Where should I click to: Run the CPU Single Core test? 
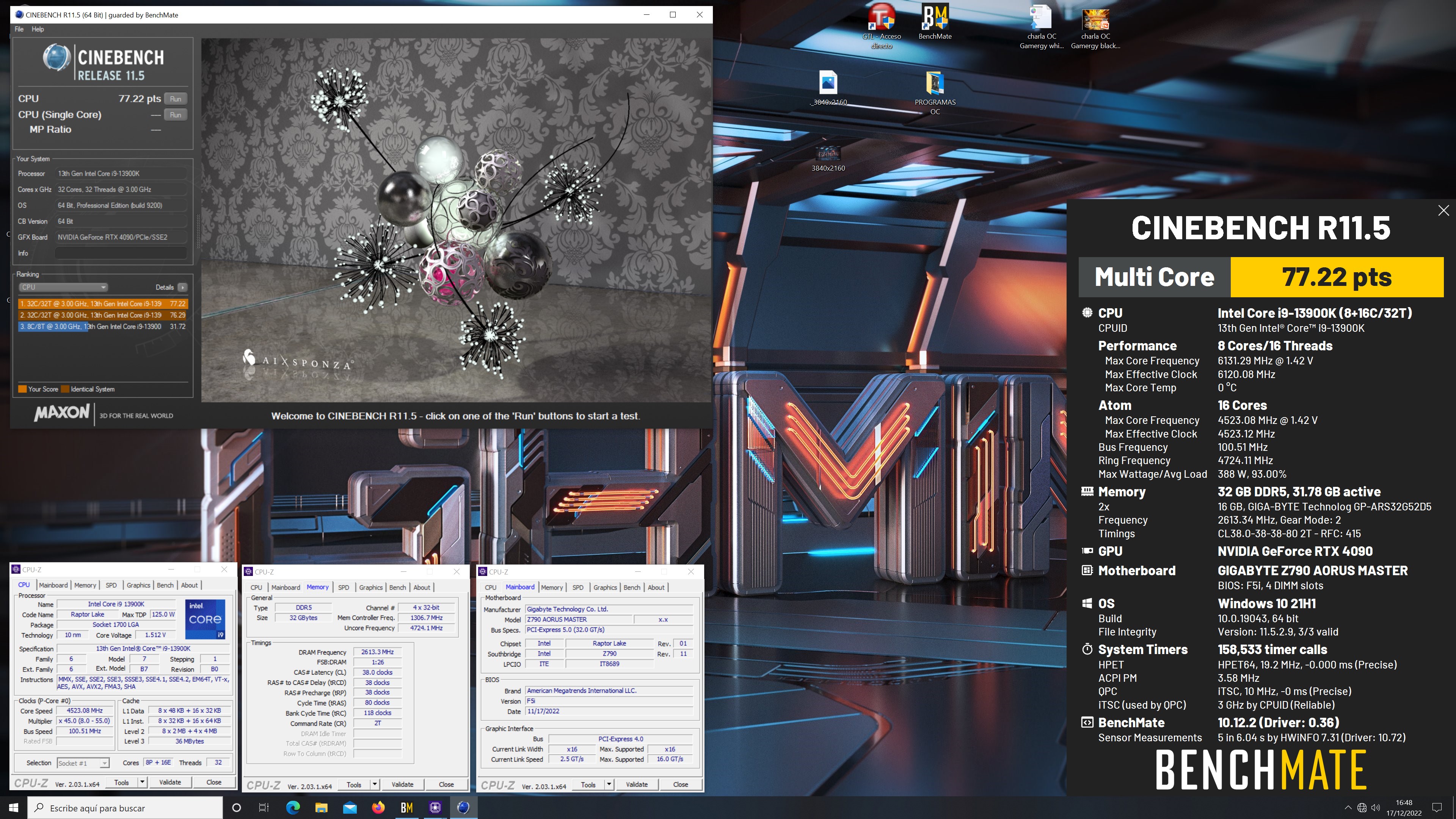176,115
